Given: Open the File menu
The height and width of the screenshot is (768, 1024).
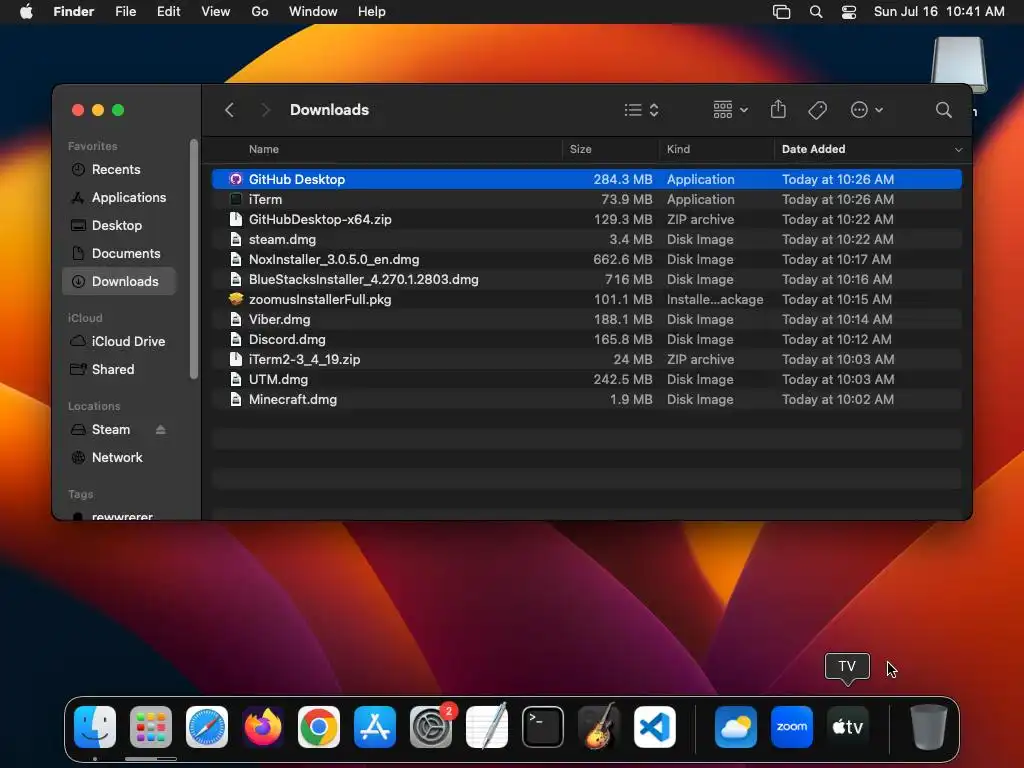Looking at the screenshot, I should point(125,12).
